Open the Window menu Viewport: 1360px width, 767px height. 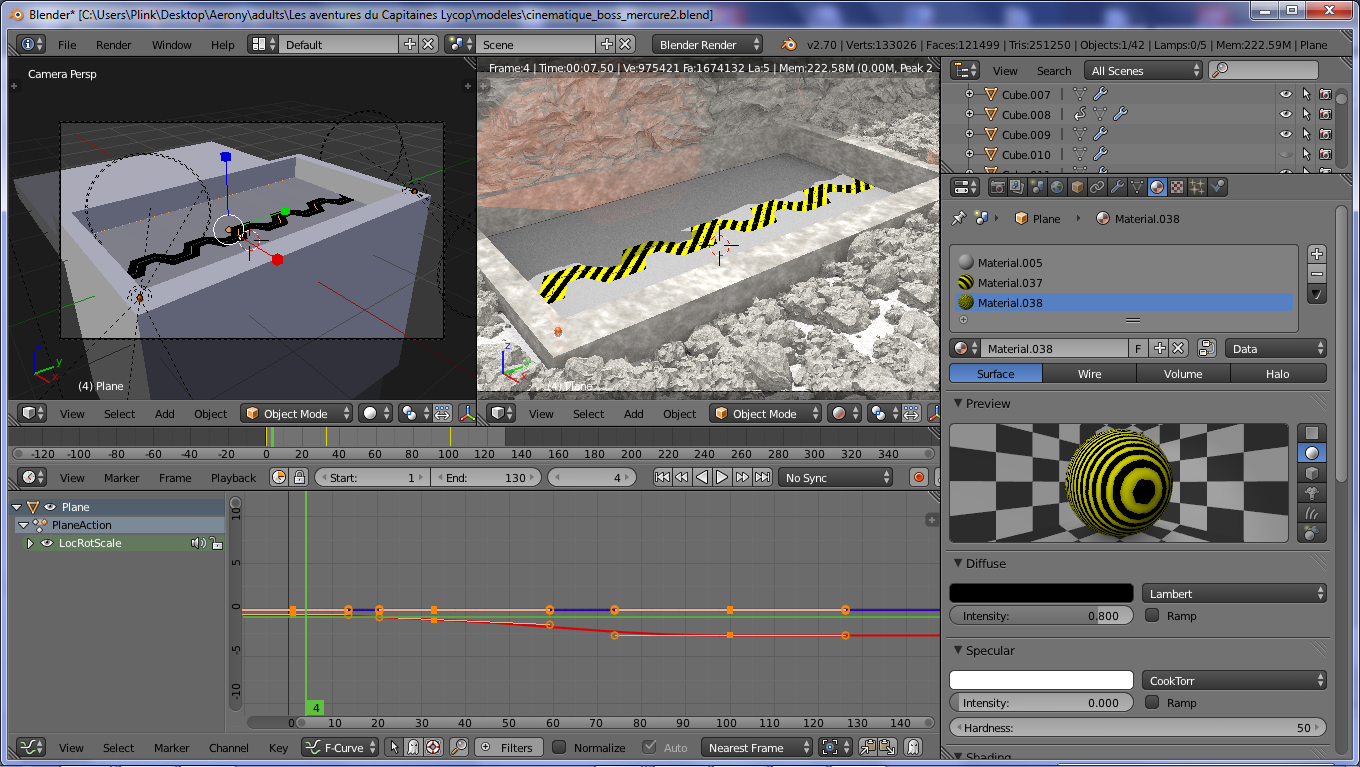(172, 45)
